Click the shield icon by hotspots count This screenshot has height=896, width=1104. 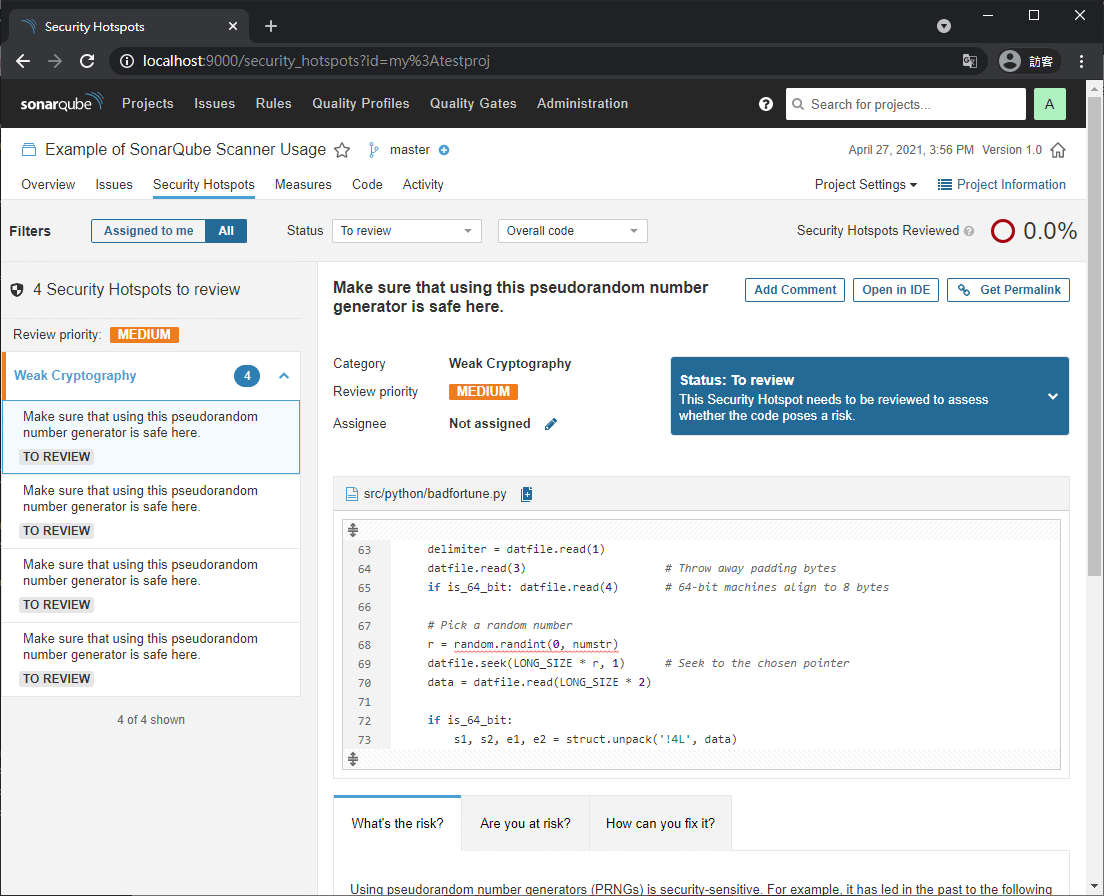point(17,290)
